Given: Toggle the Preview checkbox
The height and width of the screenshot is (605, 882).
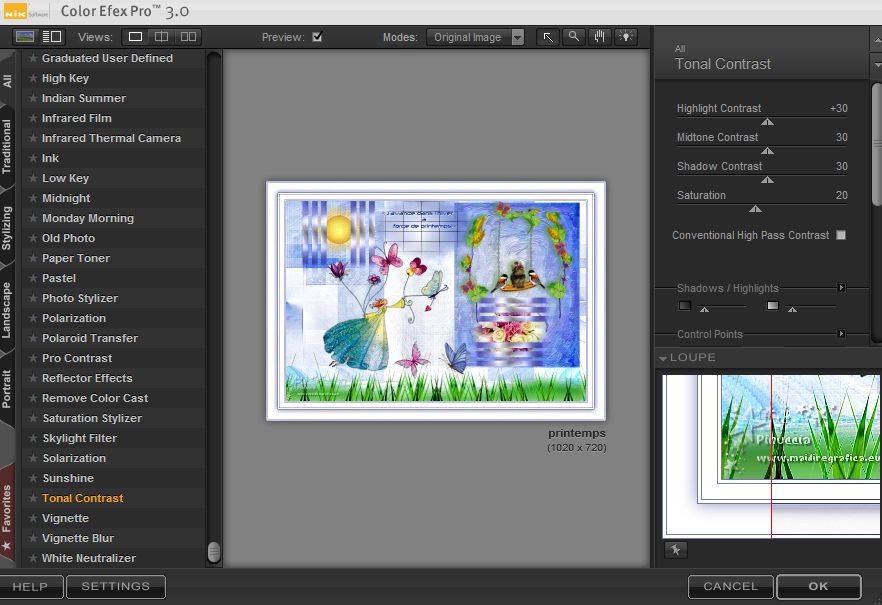Looking at the screenshot, I should 317,37.
